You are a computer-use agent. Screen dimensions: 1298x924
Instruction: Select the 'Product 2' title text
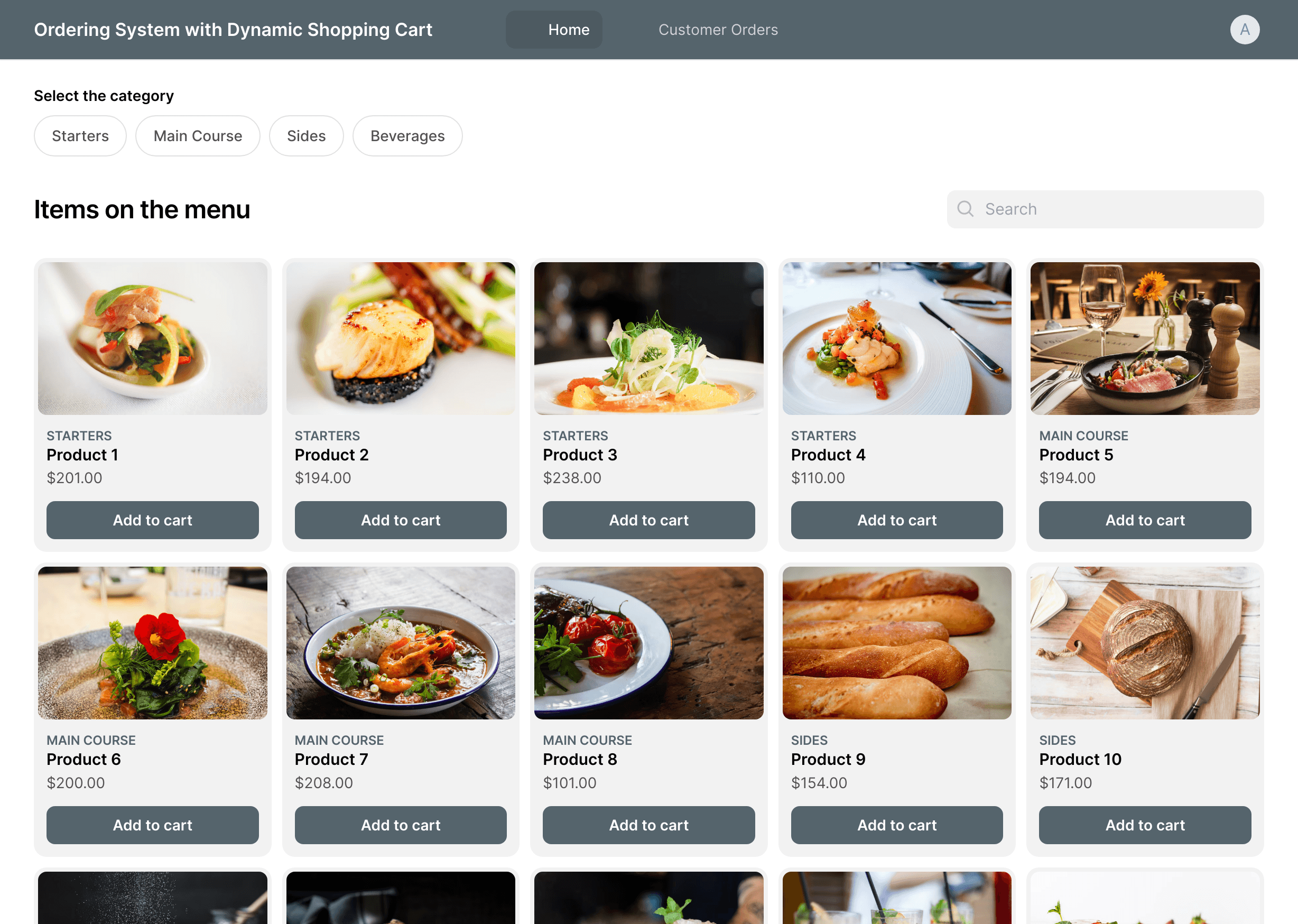[x=331, y=455]
